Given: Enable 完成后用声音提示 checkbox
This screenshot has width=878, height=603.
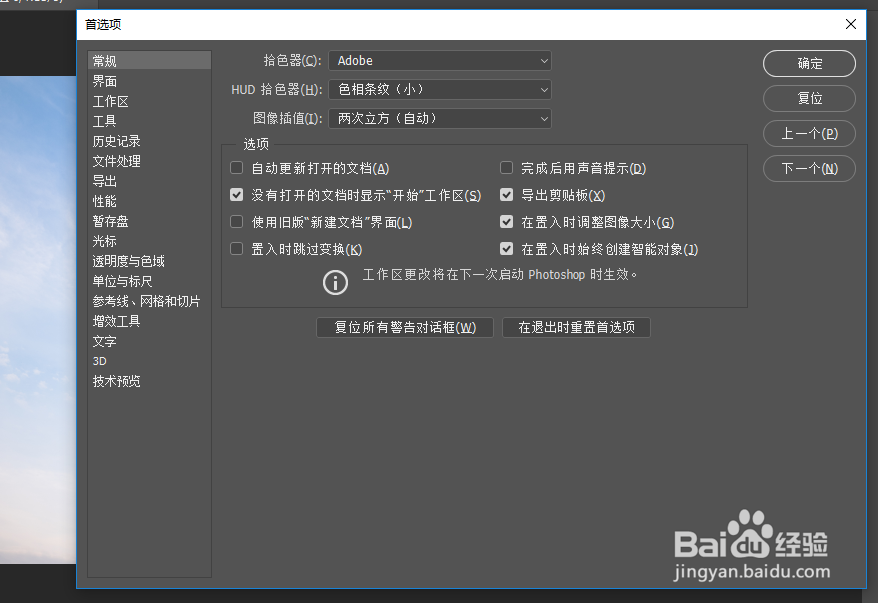Looking at the screenshot, I should tap(506, 168).
